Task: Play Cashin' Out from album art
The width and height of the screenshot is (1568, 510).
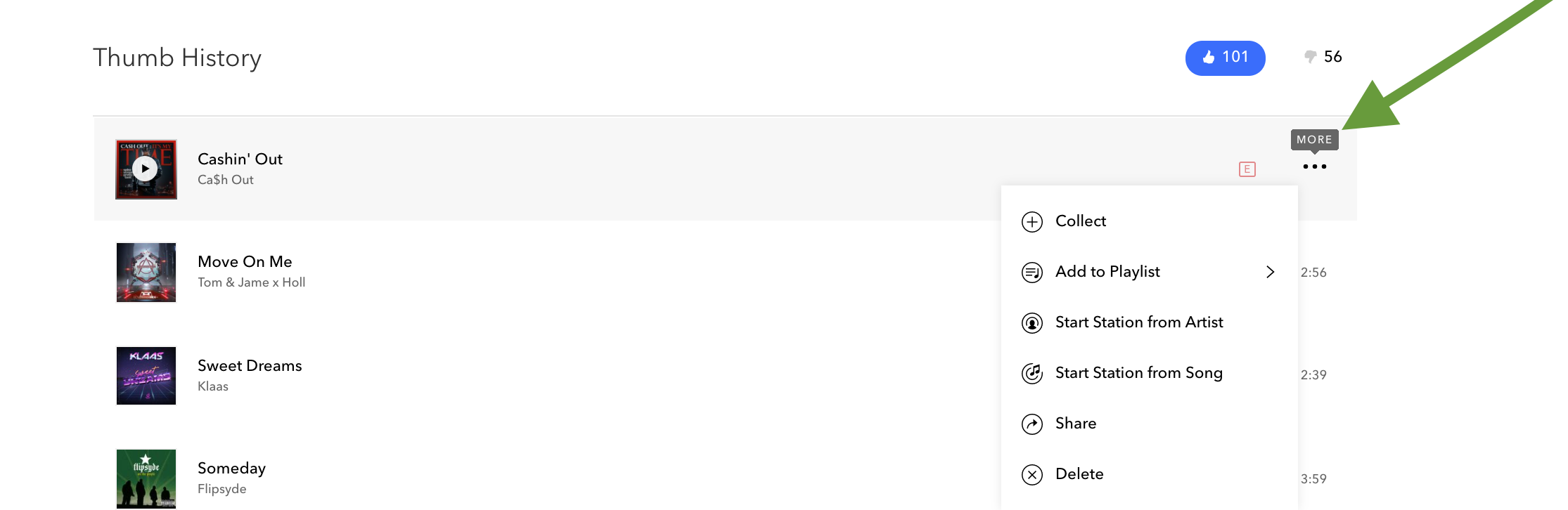Action: click(x=146, y=169)
